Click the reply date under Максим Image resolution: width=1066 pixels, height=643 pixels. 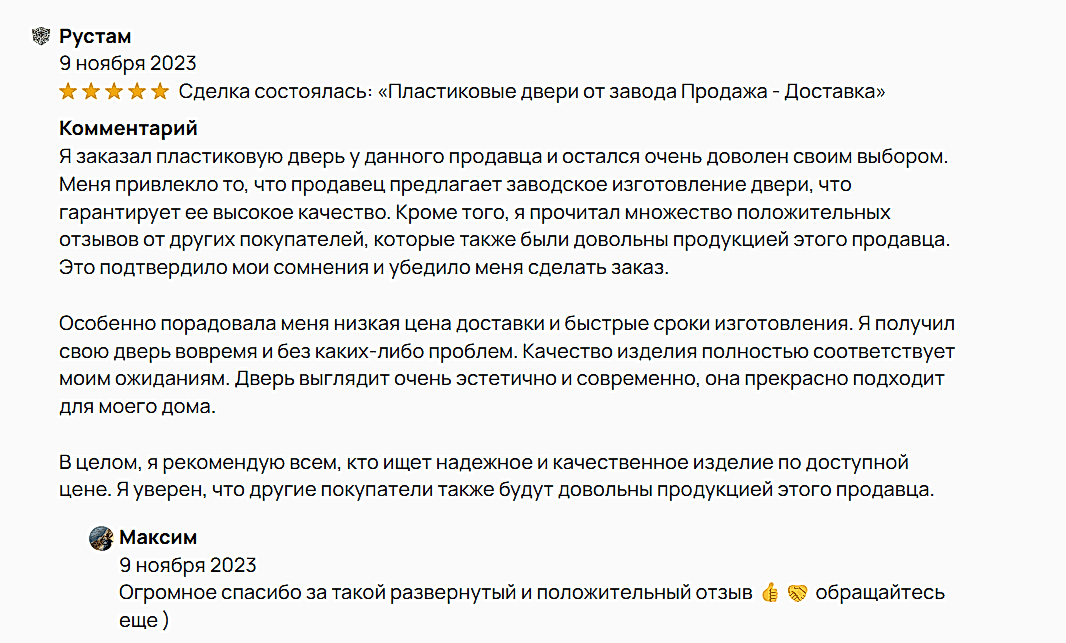(188, 565)
